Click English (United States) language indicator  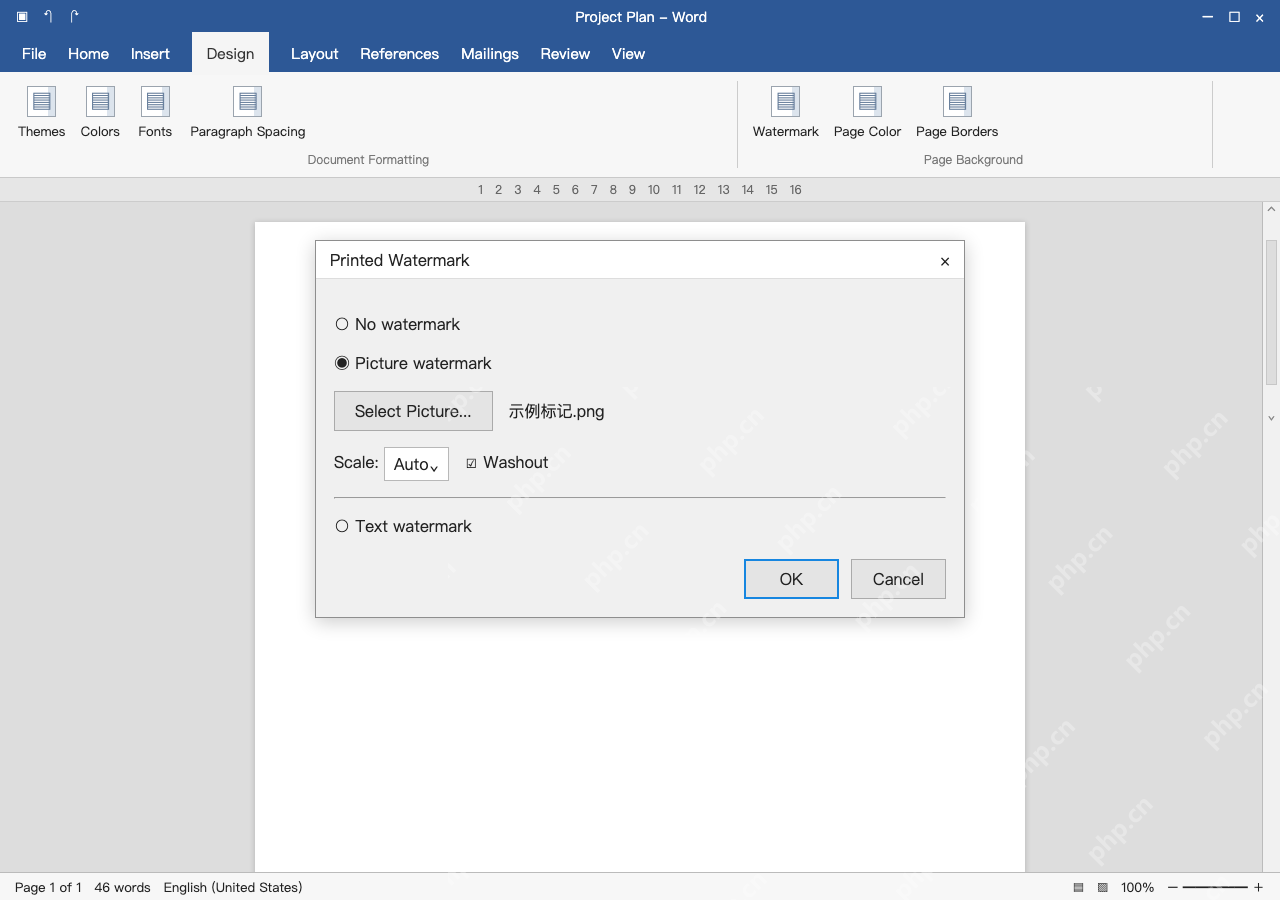[233, 888]
